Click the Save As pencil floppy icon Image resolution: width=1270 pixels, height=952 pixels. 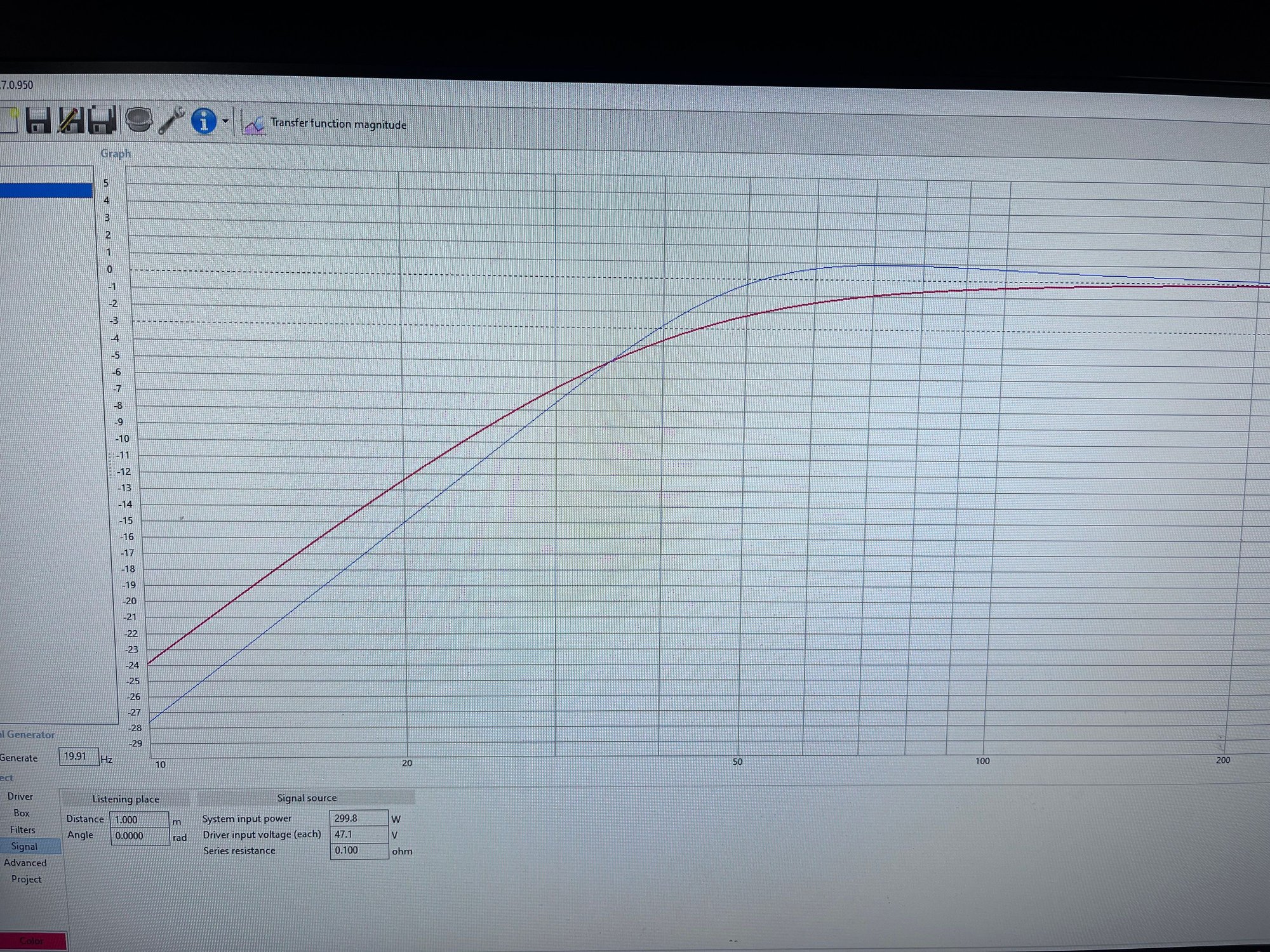[x=70, y=120]
